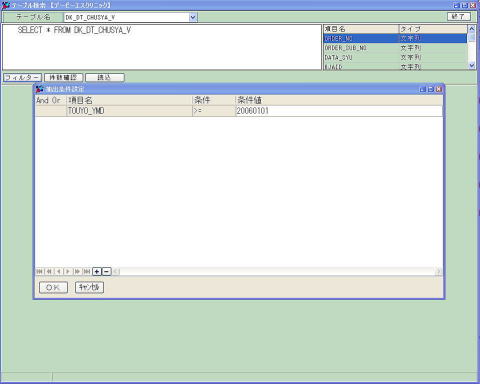
Task: Select the TOUYO_YMD field cell
Action: coord(130,111)
